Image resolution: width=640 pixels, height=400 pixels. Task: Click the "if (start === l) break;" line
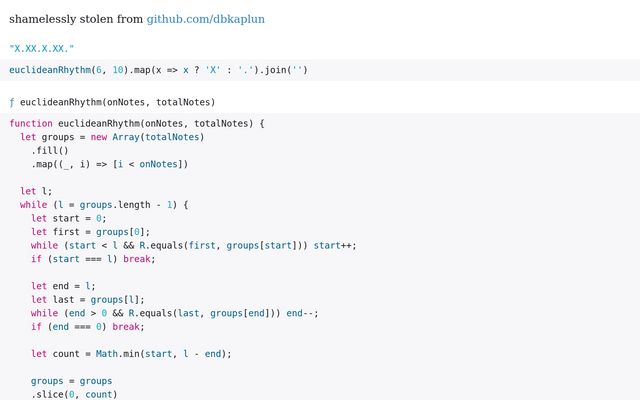click(93, 258)
